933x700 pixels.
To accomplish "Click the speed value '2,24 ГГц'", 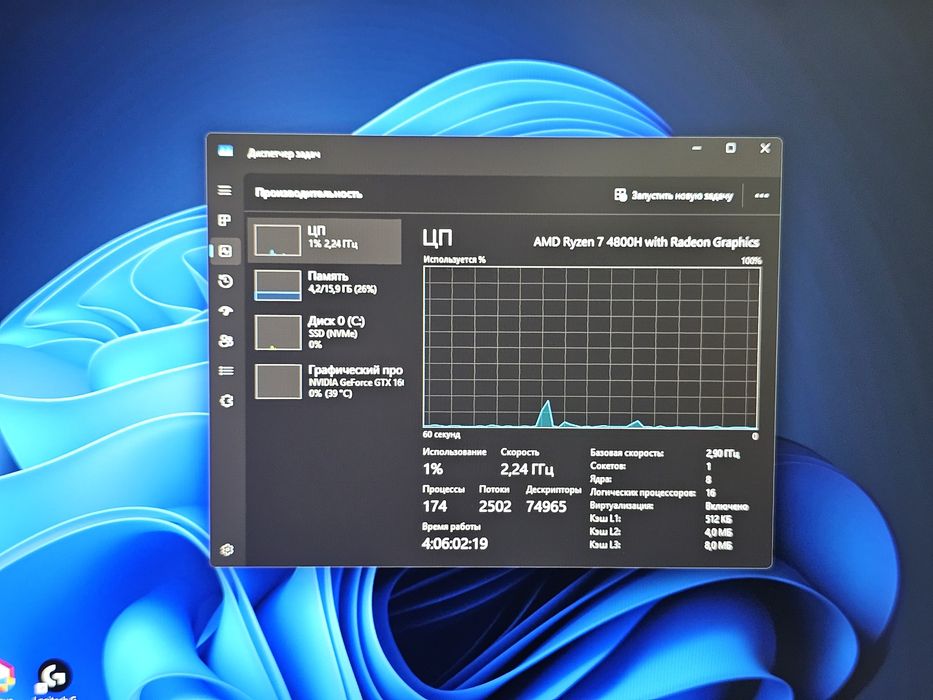I will 527,470.
